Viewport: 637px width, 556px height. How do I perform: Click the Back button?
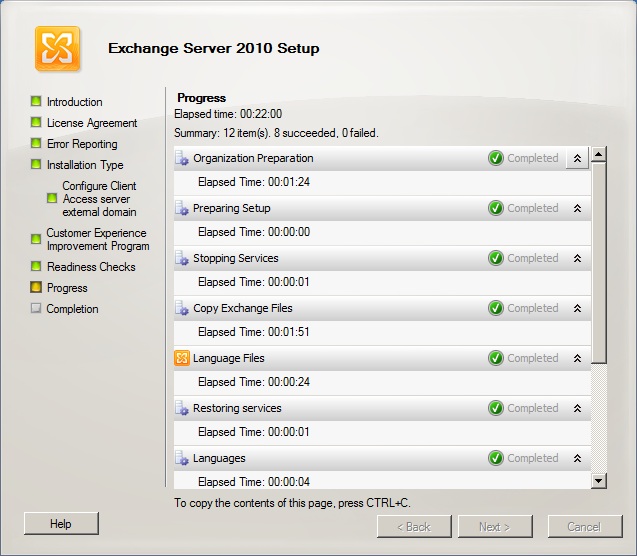414,527
